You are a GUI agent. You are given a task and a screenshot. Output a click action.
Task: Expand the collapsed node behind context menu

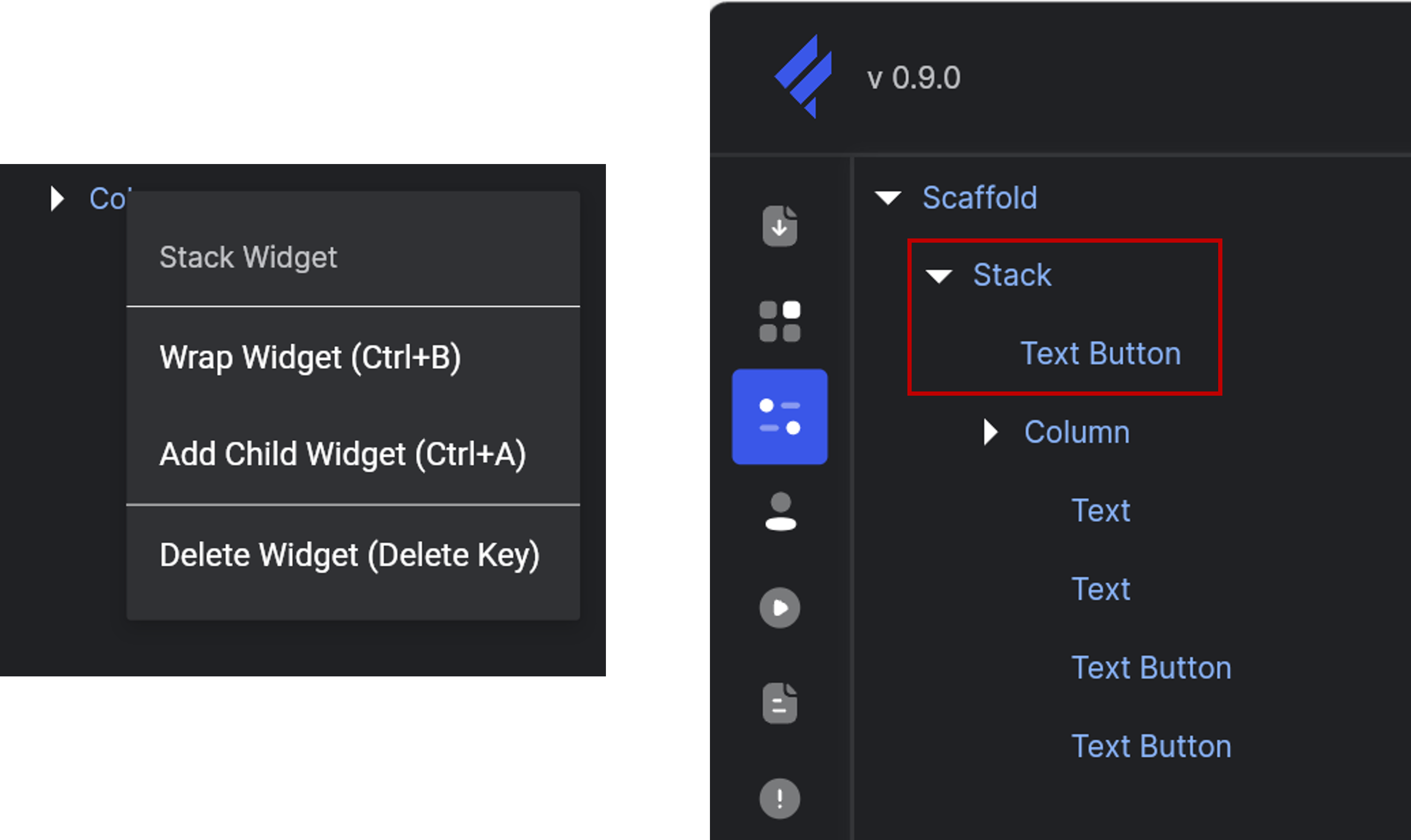click(x=57, y=199)
